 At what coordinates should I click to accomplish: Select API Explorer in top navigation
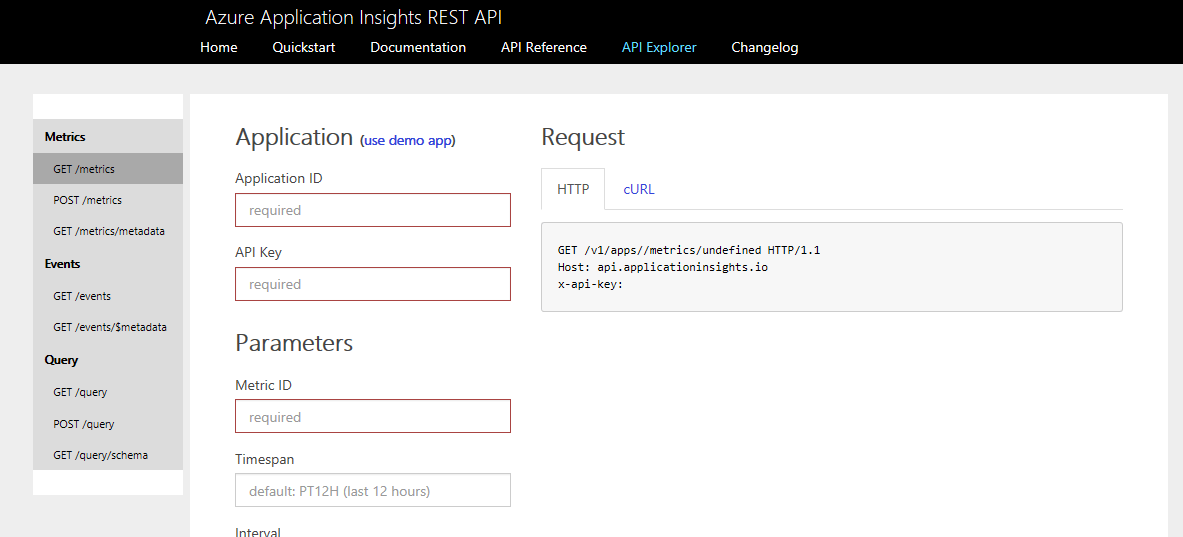[659, 47]
